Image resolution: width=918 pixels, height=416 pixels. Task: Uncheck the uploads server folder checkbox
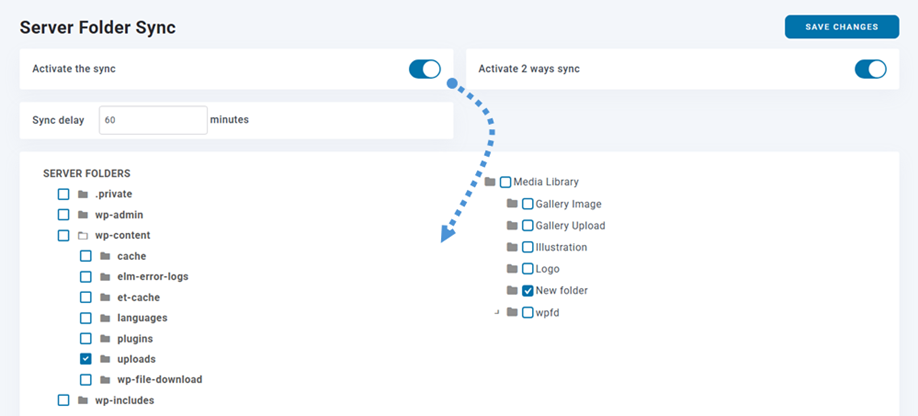[86, 359]
